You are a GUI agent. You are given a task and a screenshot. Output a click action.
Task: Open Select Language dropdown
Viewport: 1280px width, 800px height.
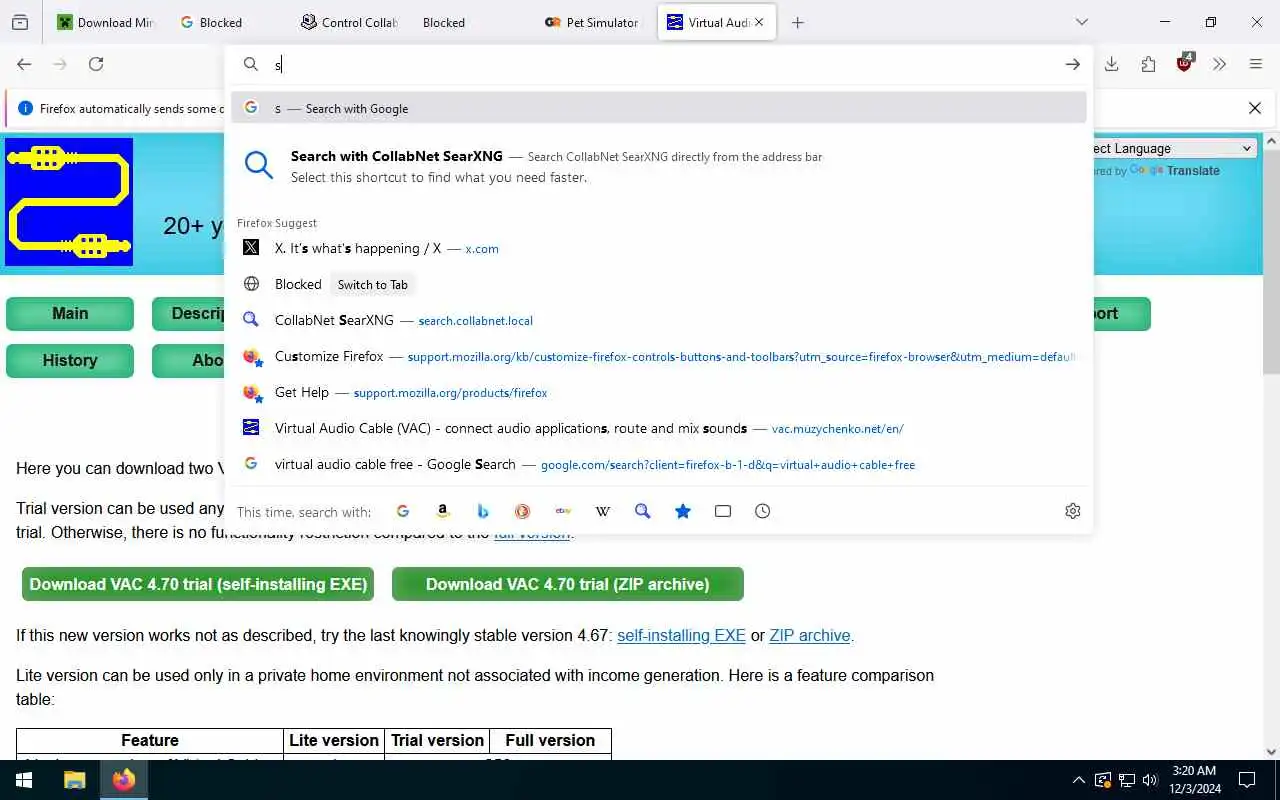coord(1174,148)
